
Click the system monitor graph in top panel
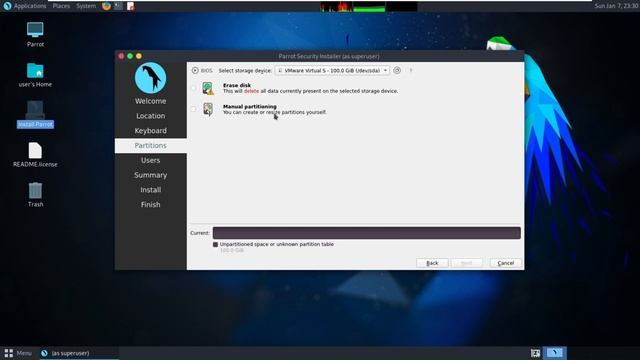point(369,7)
